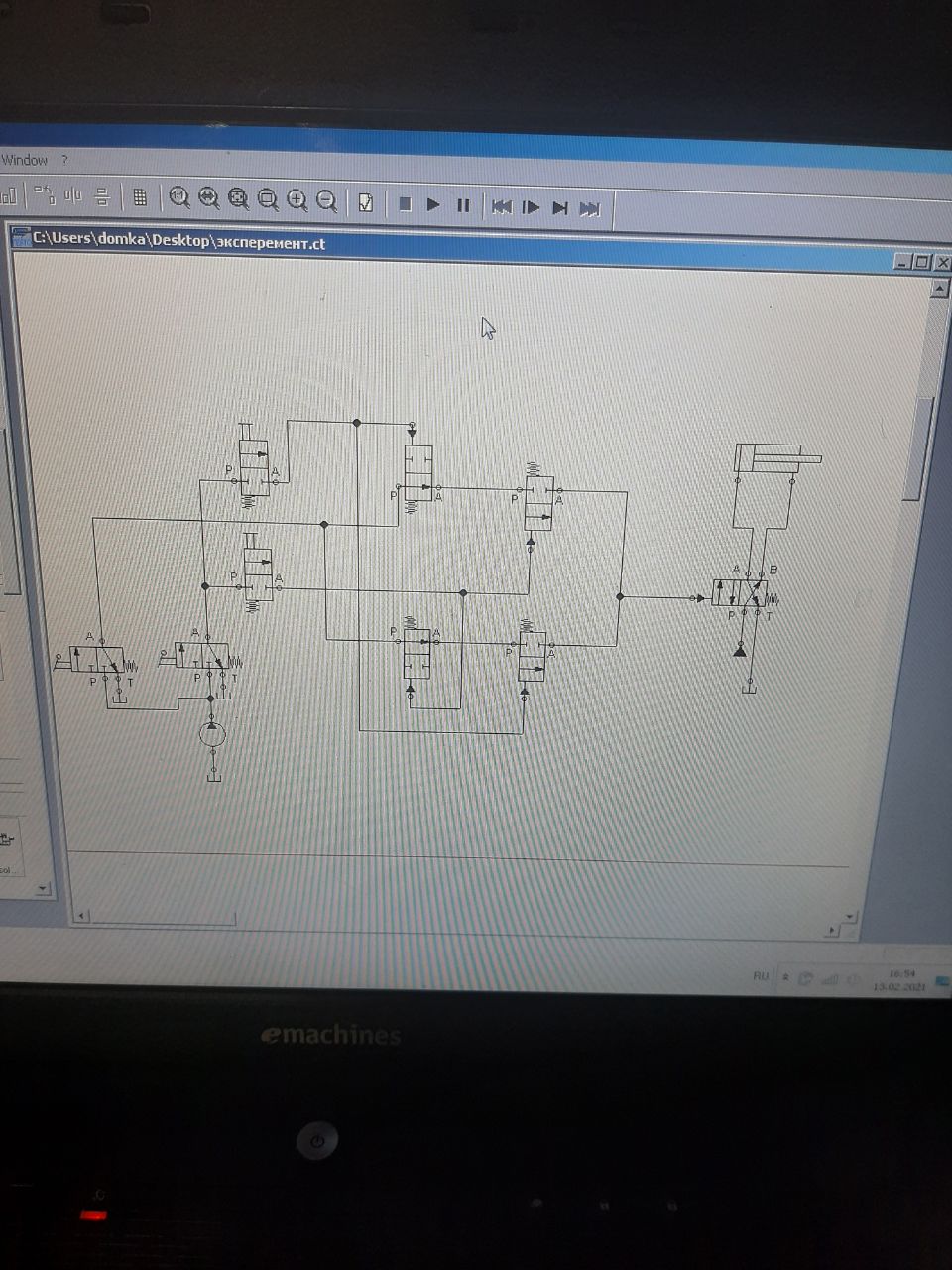This screenshot has height=1270, width=952.
Task: Select the 4/2 valve below the cylinder
Action: [x=745, y=594]
